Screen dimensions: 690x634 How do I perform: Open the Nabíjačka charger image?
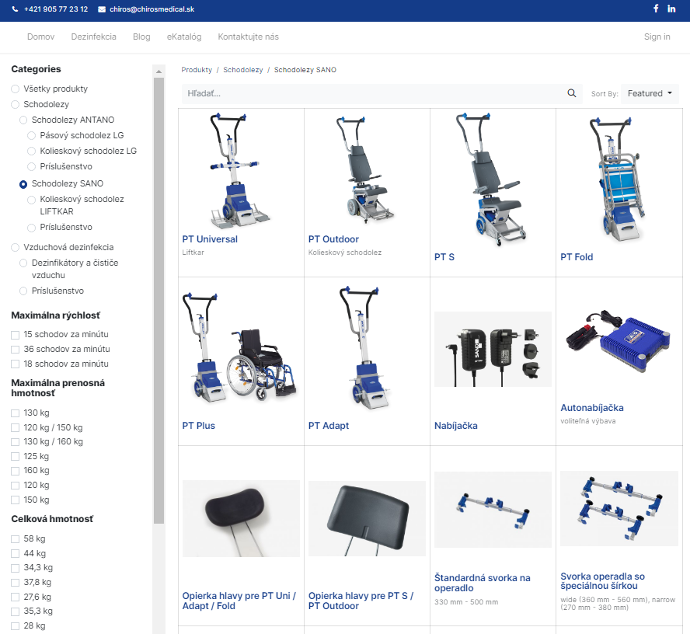tap(493, 349)
